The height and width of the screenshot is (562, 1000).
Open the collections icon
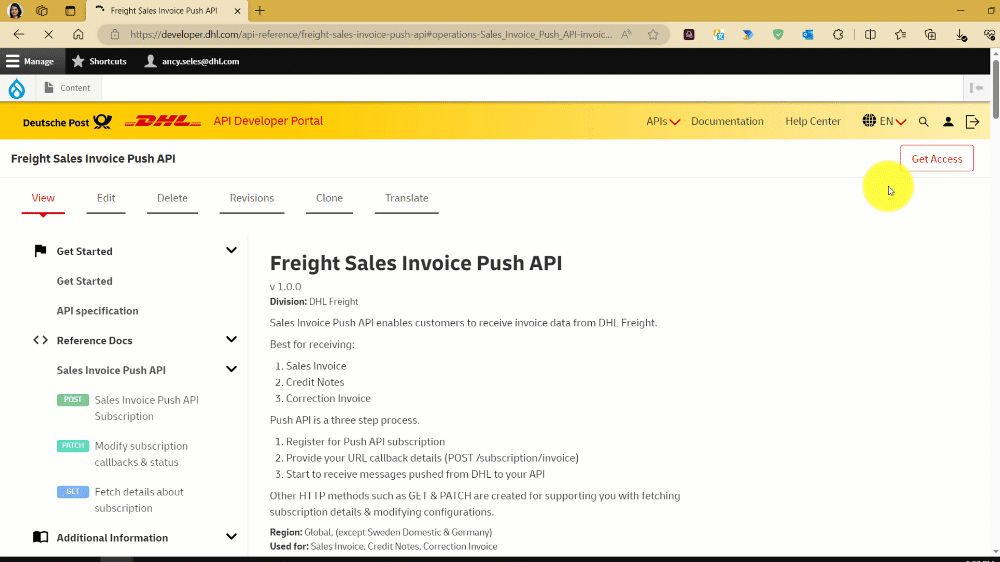click(930, 34)
